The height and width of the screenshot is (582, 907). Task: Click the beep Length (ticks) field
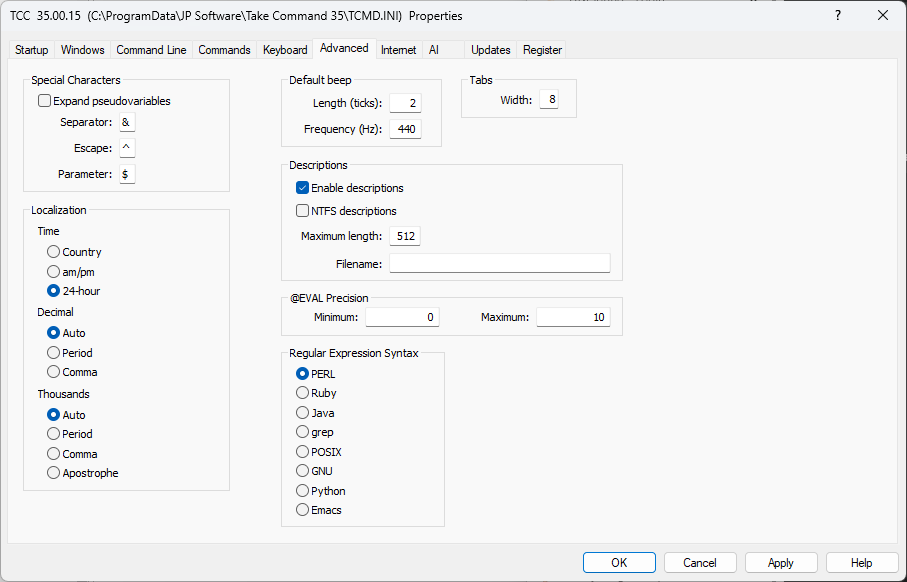tap(405, 103)
